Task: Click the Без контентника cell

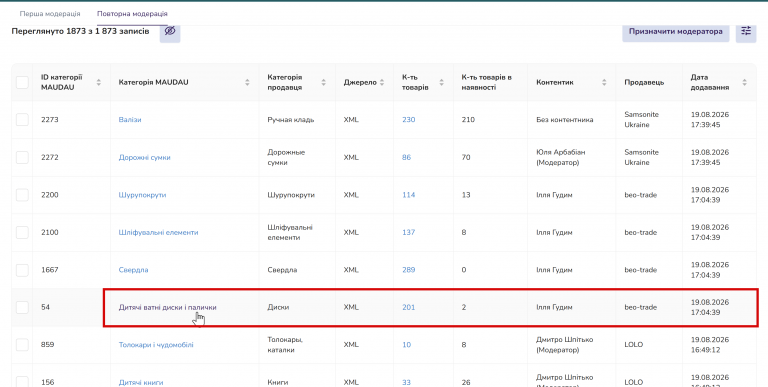Action: click(565, 120)
